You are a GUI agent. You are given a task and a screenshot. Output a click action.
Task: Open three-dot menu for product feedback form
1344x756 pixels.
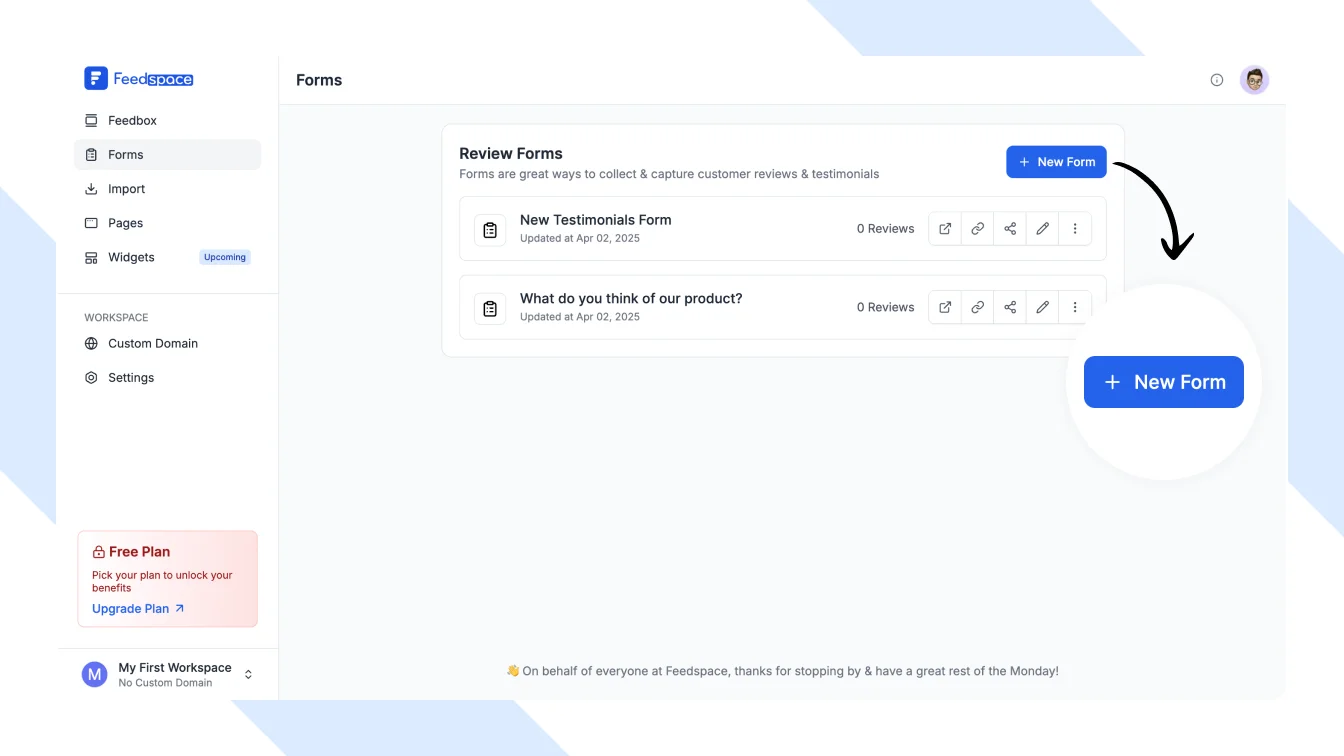click(1075, 307)
